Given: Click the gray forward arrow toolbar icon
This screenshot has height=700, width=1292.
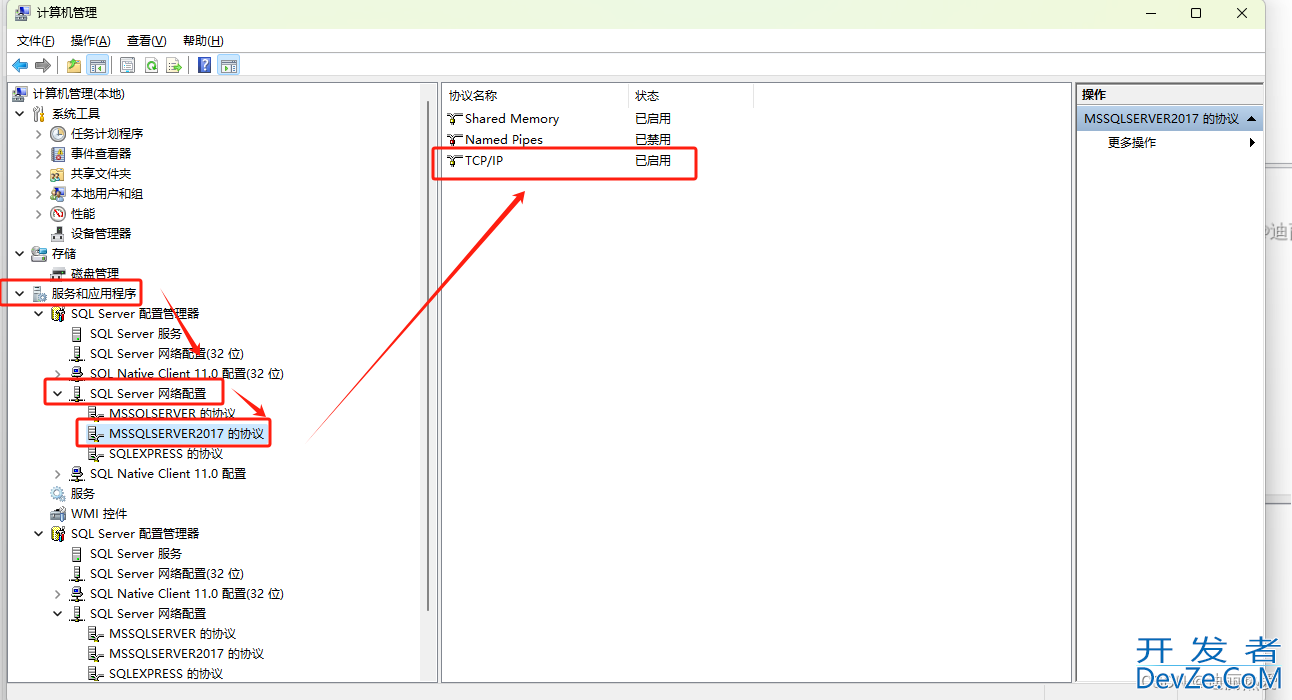Looking at the screenshot, I should pyautogui.click(x=43, y=65).
